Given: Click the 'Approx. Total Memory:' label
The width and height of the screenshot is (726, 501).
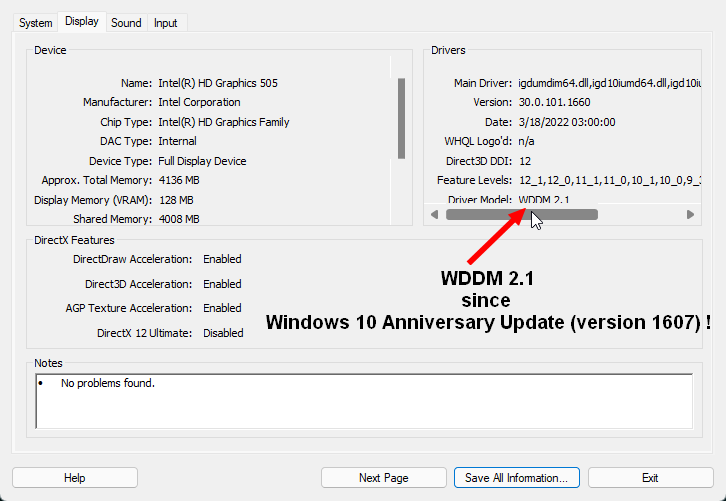Looking at the screenshot, I should (x=96, y=180).
